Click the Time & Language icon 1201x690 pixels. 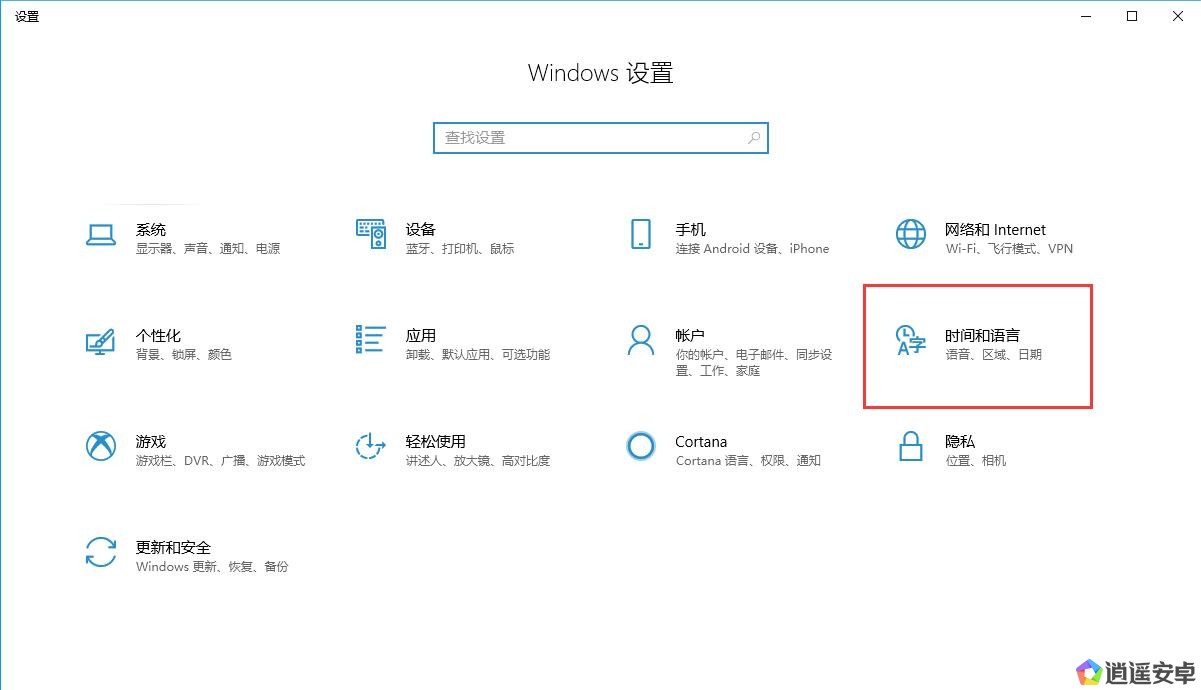910,341
